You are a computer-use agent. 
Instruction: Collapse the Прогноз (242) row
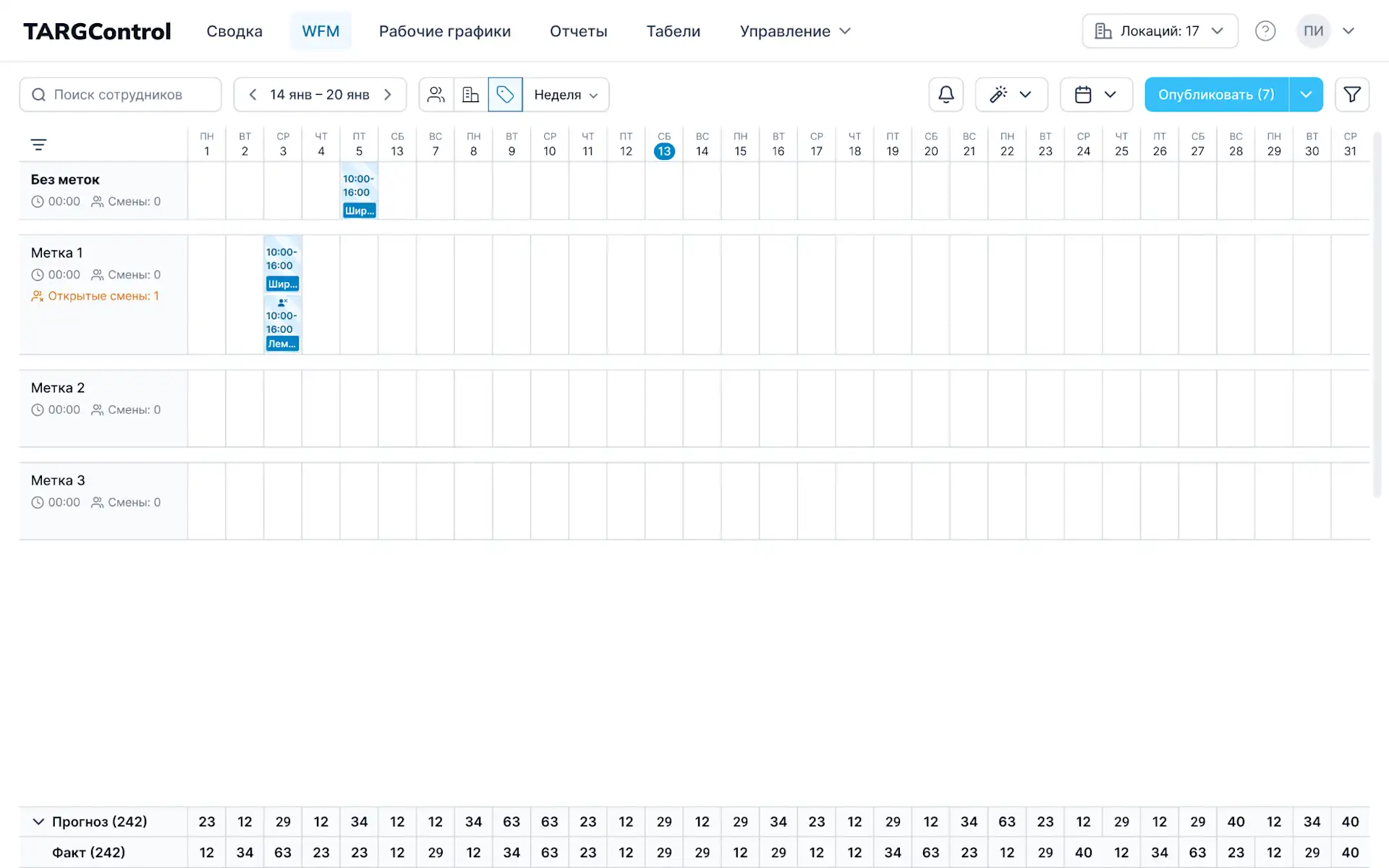tap(38, 822)
